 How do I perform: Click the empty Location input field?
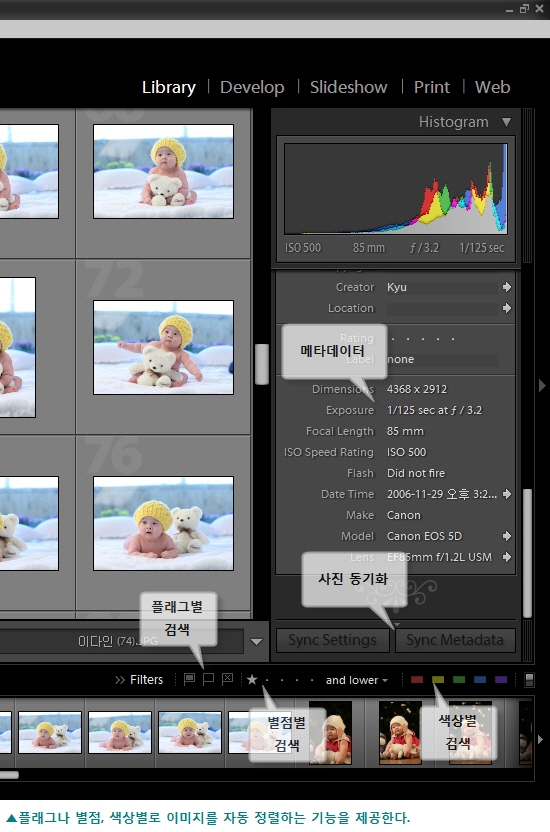tap(442, 308)
